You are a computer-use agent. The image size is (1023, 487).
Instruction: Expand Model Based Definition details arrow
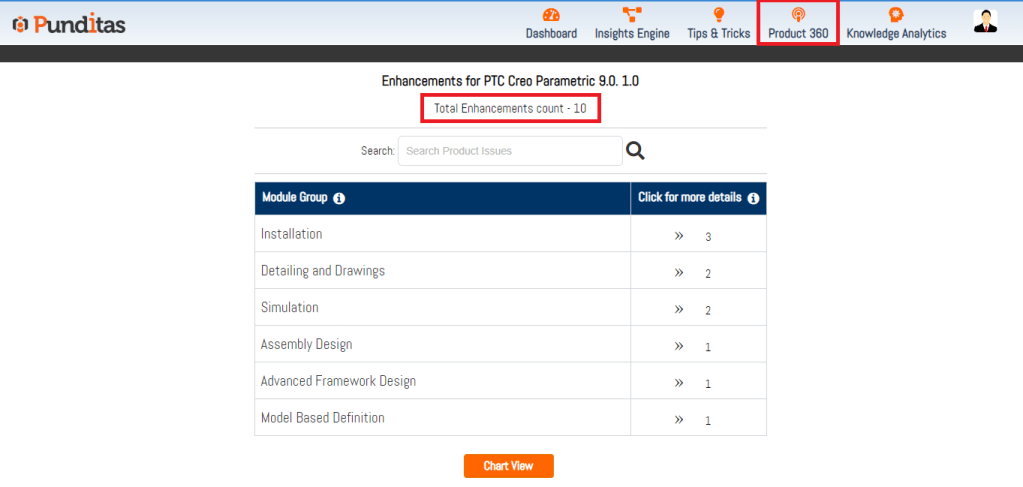click(679, 420)
